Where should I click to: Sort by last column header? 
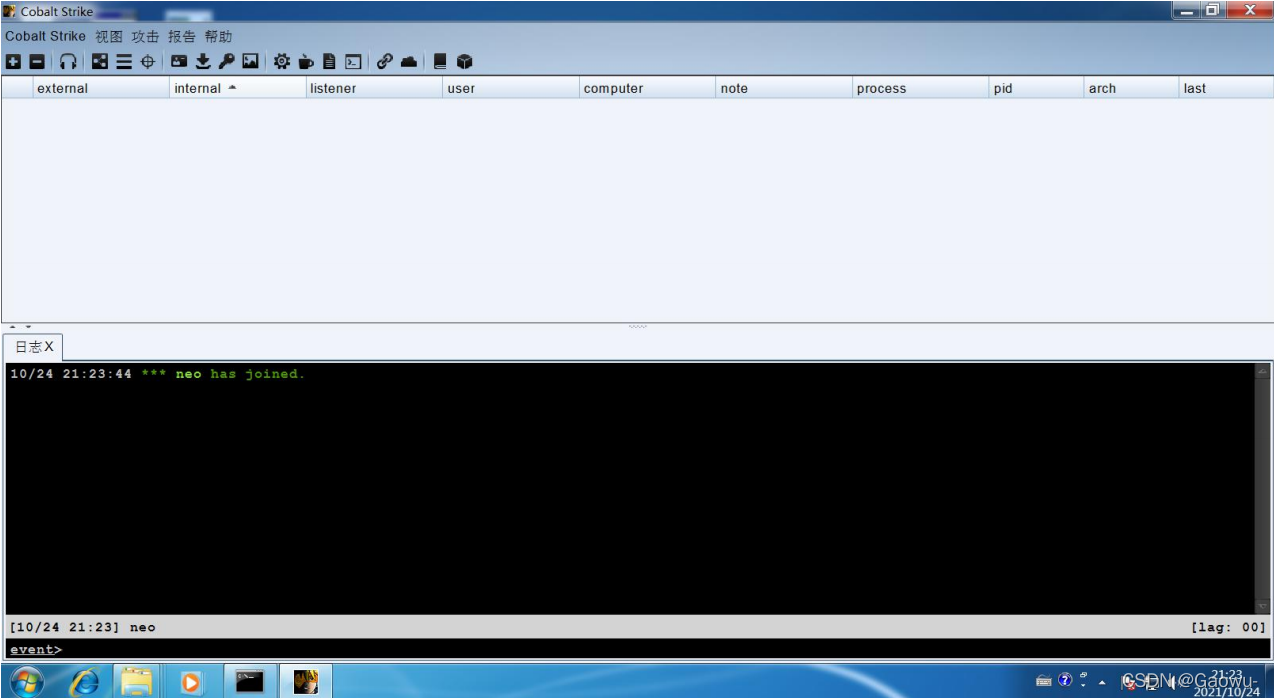pyautogui.click(x=1226, y=88)
